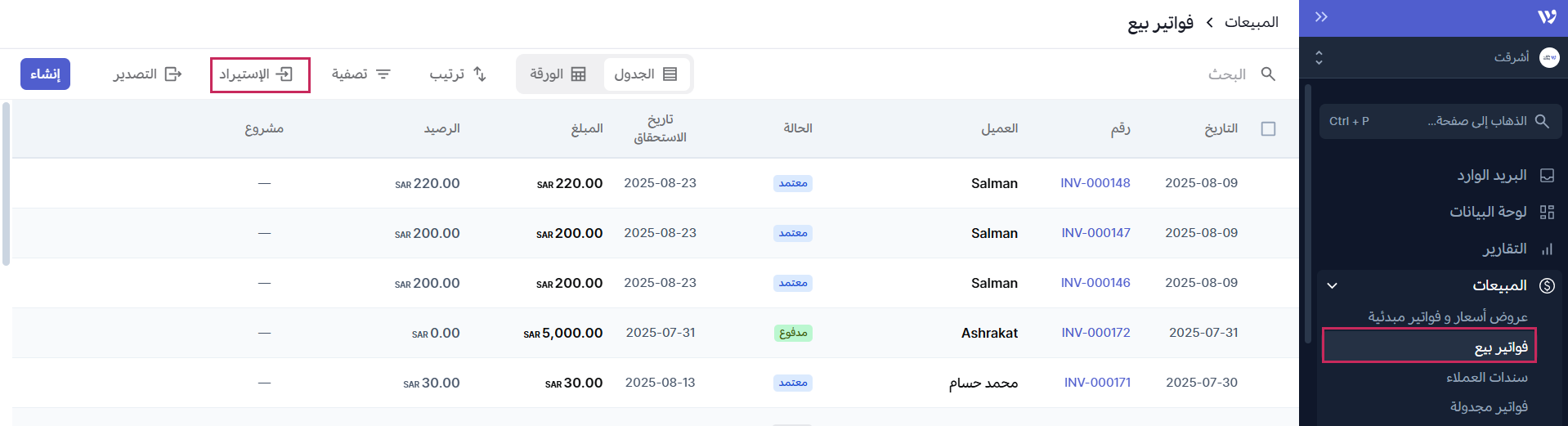The width and height of the screenshot is (1568, 426).
Task: Switch to الجدول table view
Action: pos(646,74)
